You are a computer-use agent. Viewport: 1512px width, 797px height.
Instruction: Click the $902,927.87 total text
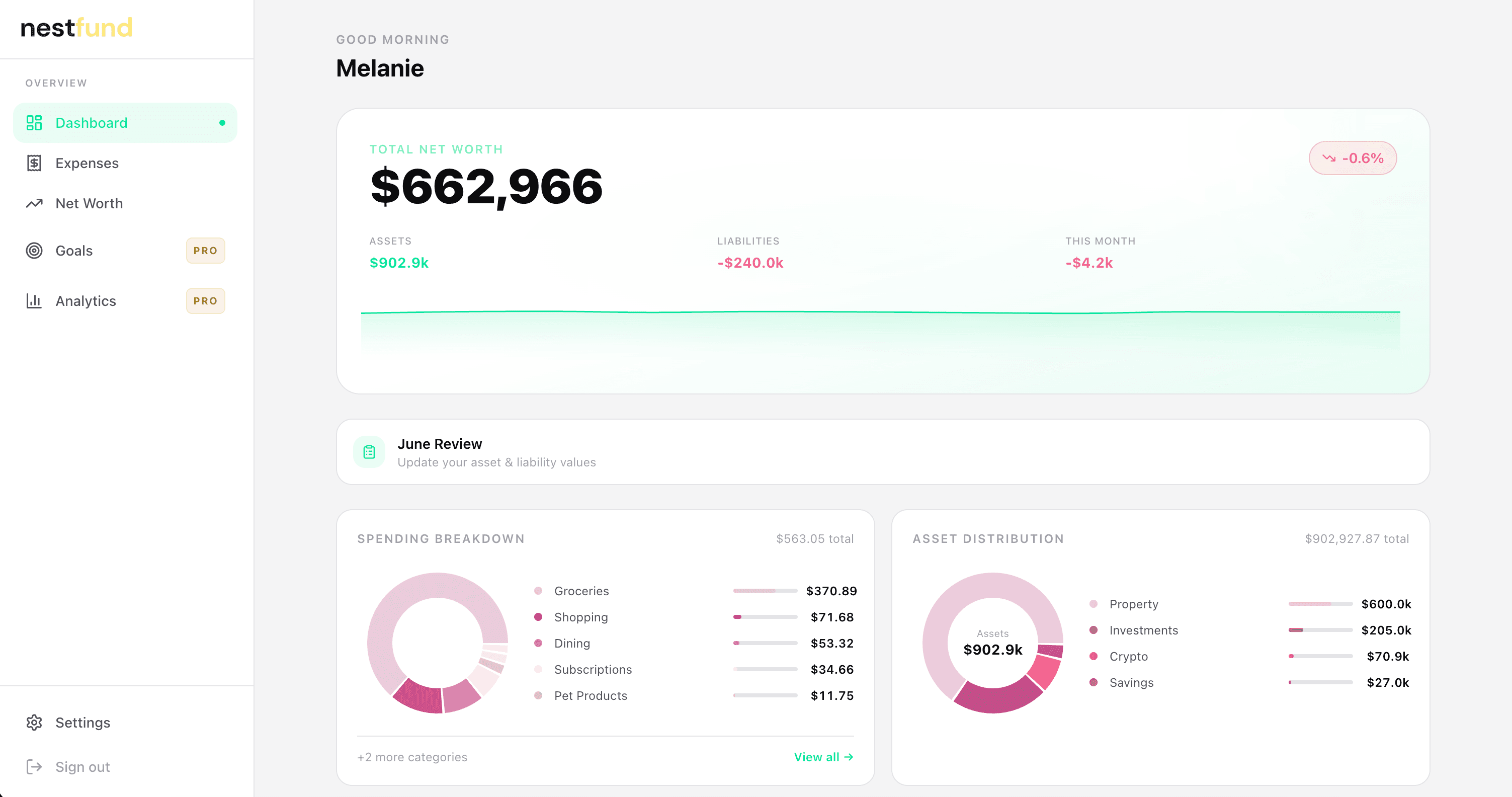[x=1357, y=538]
